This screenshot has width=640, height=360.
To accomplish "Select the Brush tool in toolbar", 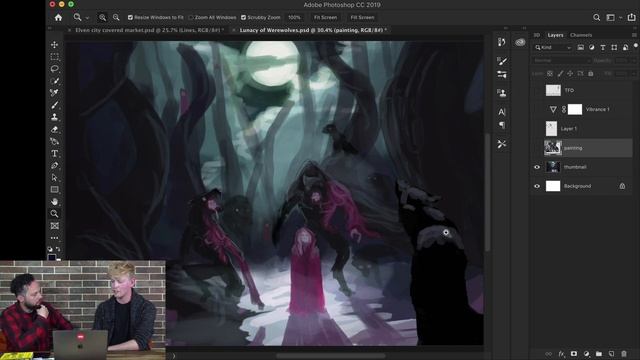I will 54,105.
